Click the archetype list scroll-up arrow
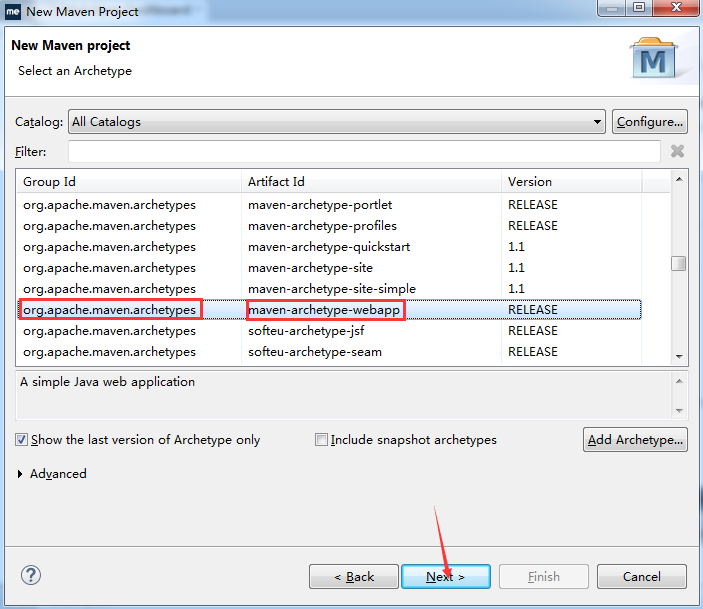This screenshot has height=609, width=703. (679, 179)
